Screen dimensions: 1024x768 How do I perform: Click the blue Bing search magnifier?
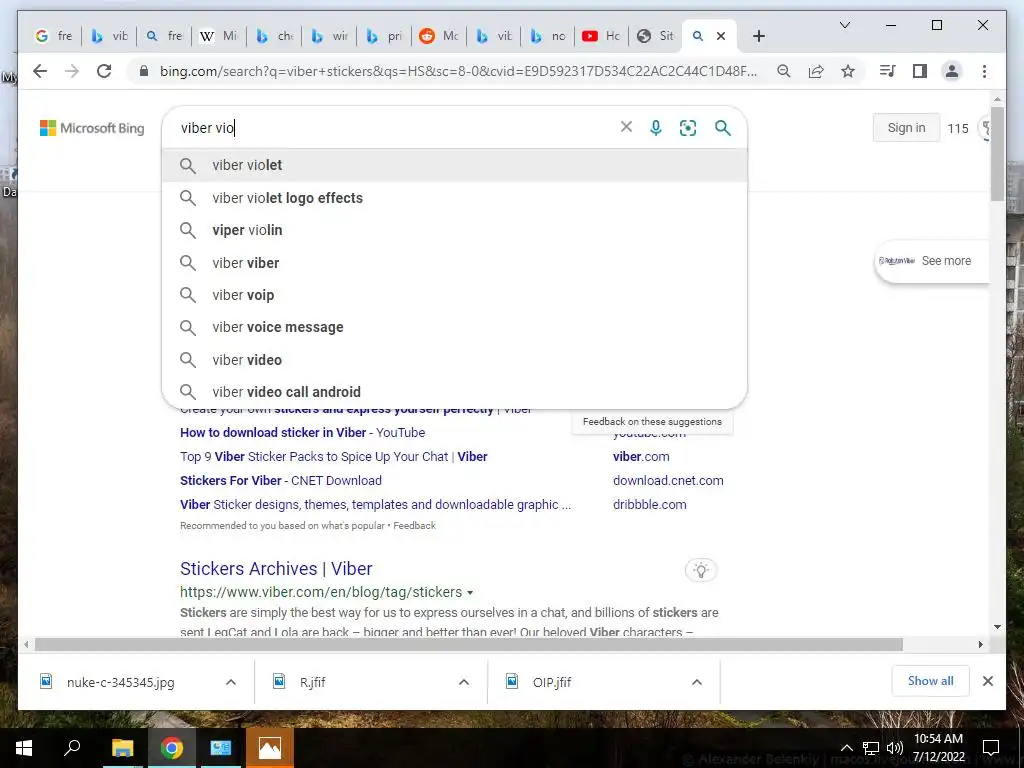click(x=722, y=128)
